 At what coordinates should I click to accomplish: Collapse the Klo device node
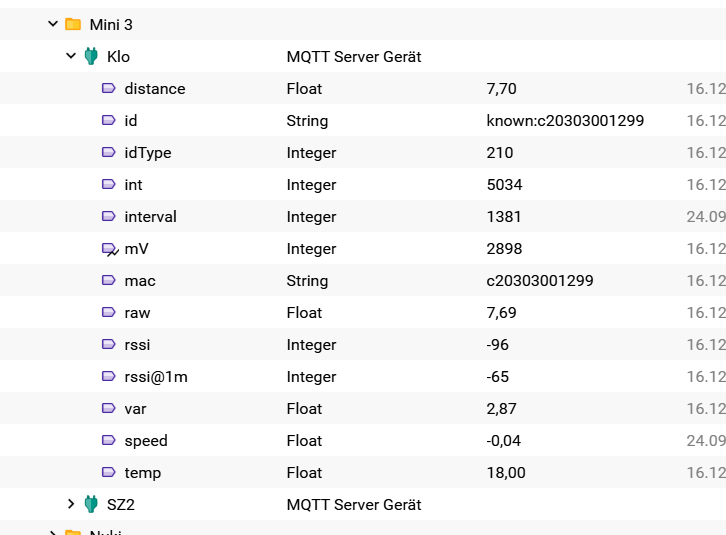point(71,56)
